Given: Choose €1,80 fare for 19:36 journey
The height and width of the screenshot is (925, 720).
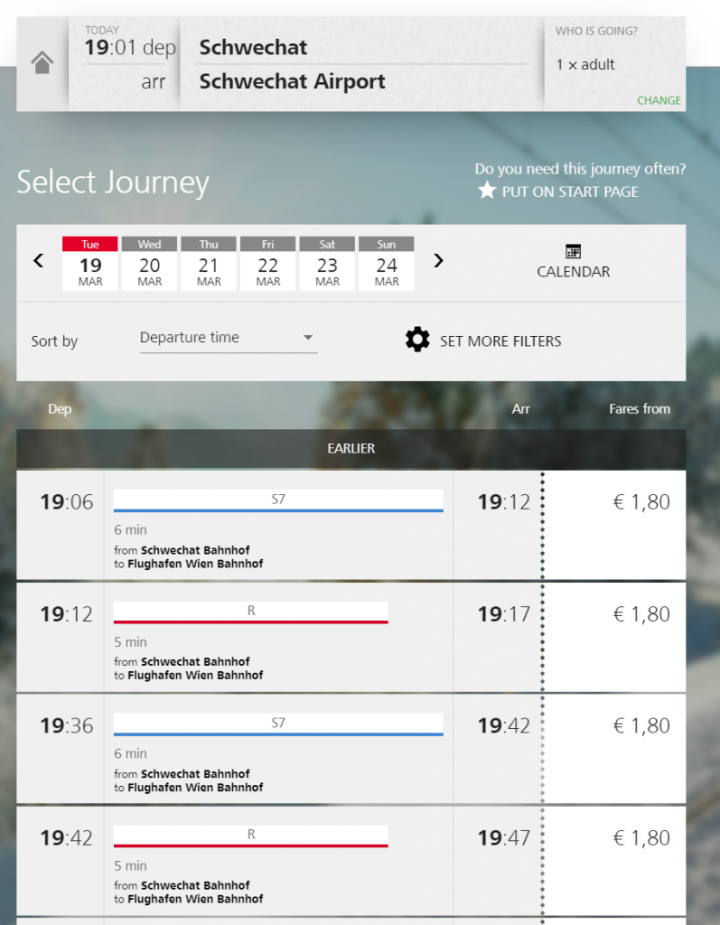Looking at the screenshot, I should click(641, 727).
